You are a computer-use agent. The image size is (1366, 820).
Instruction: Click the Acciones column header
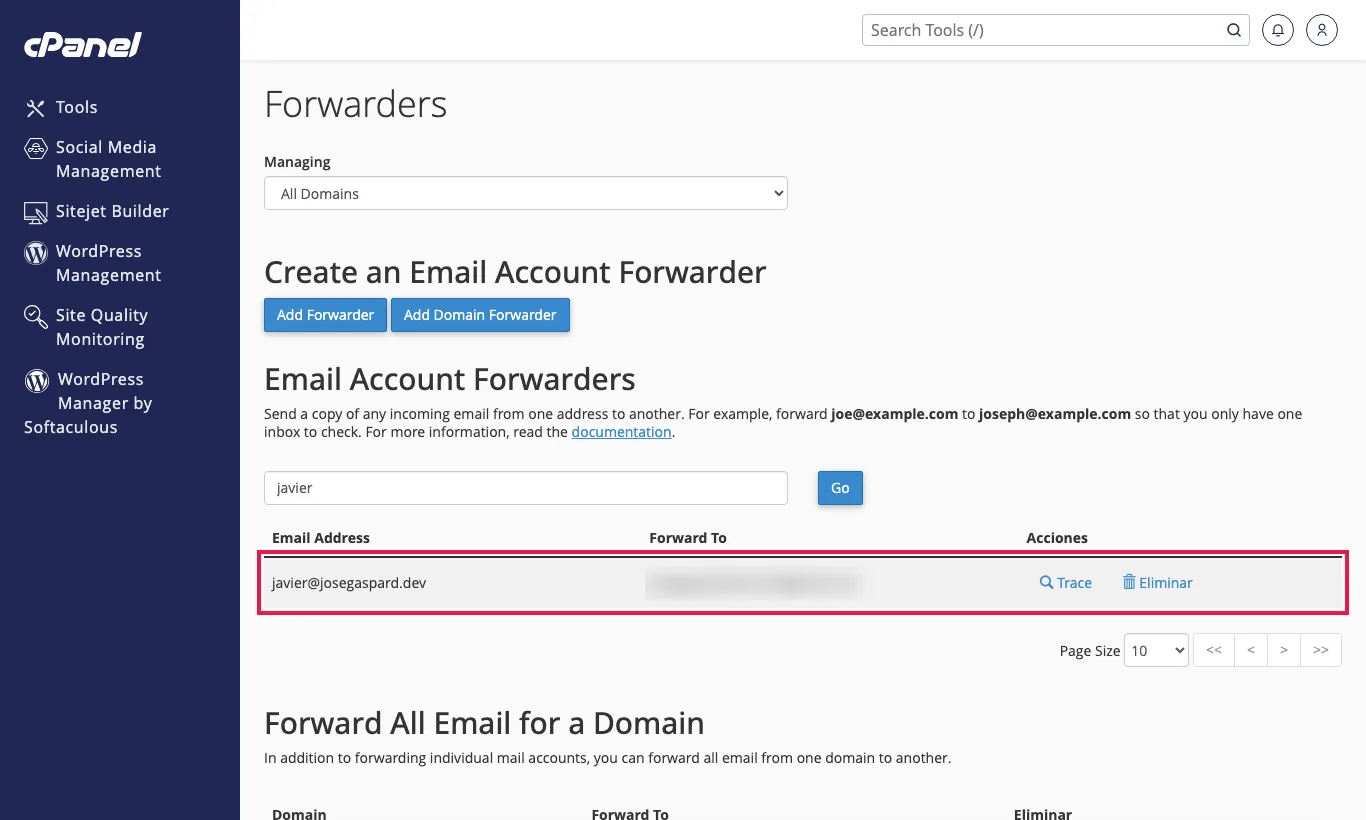tap(1057, 538)
